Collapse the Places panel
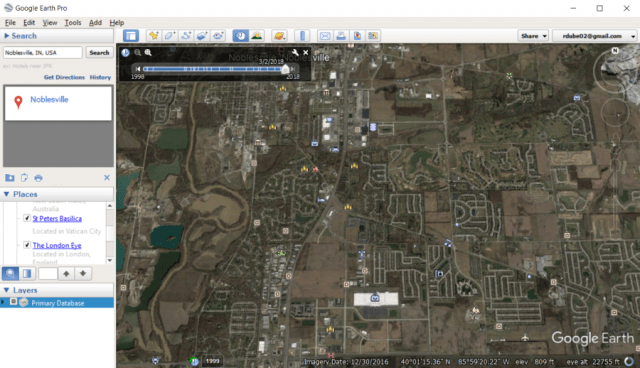The height and width of the screenshot is (368, 640). click(7, 194)
